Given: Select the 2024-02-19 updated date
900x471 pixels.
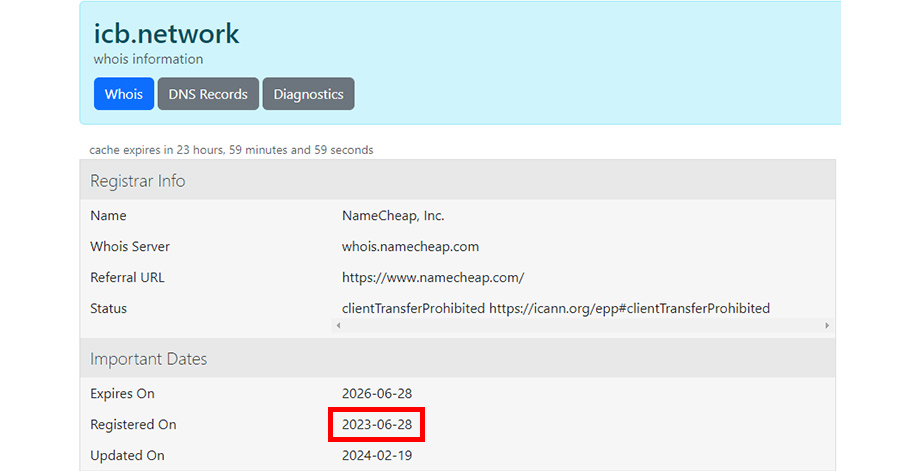Looking at the screenshot, I should click(x=377, y=456).
